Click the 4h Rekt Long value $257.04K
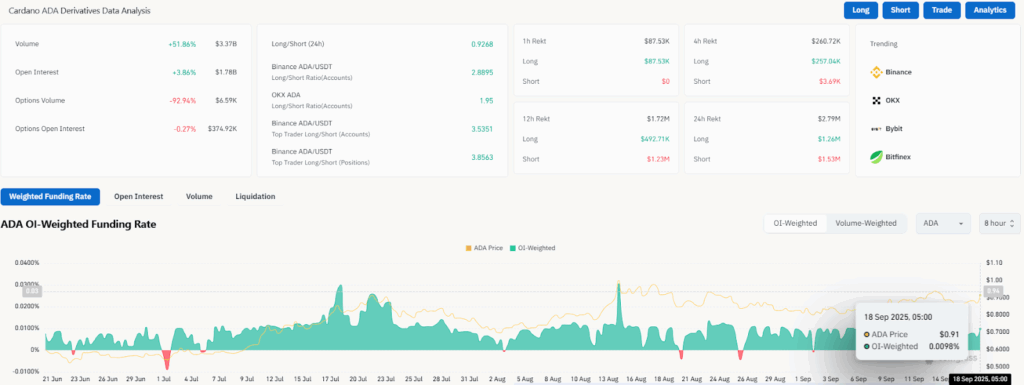 (826, 61)
